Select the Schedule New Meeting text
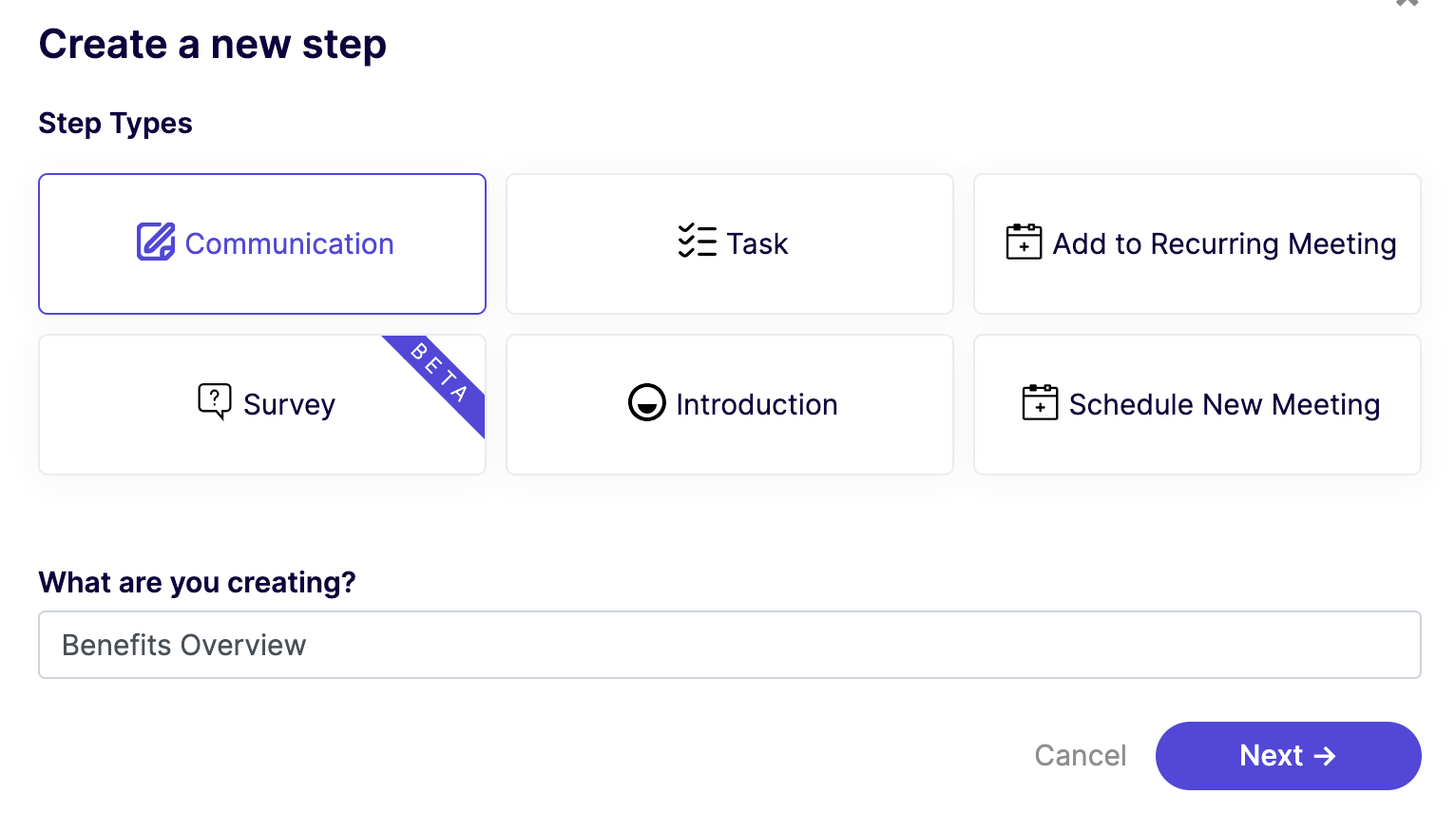 pos(1224,405)
